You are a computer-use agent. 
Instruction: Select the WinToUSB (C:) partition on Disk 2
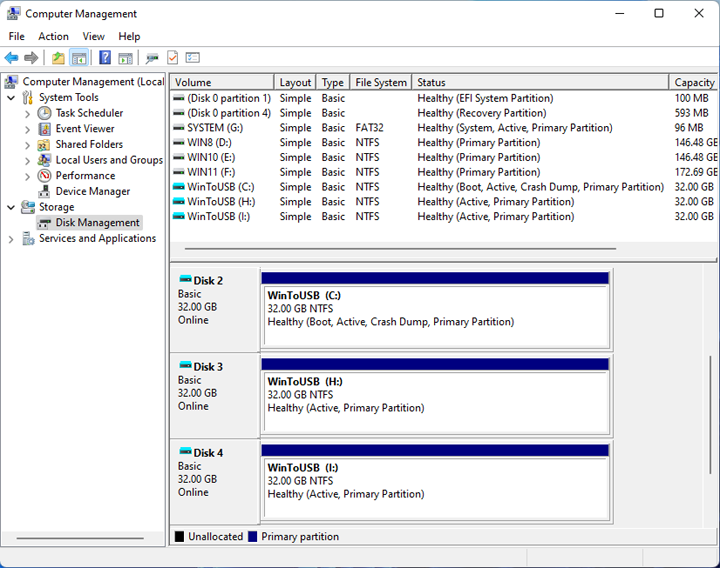[x=435, y=309]
